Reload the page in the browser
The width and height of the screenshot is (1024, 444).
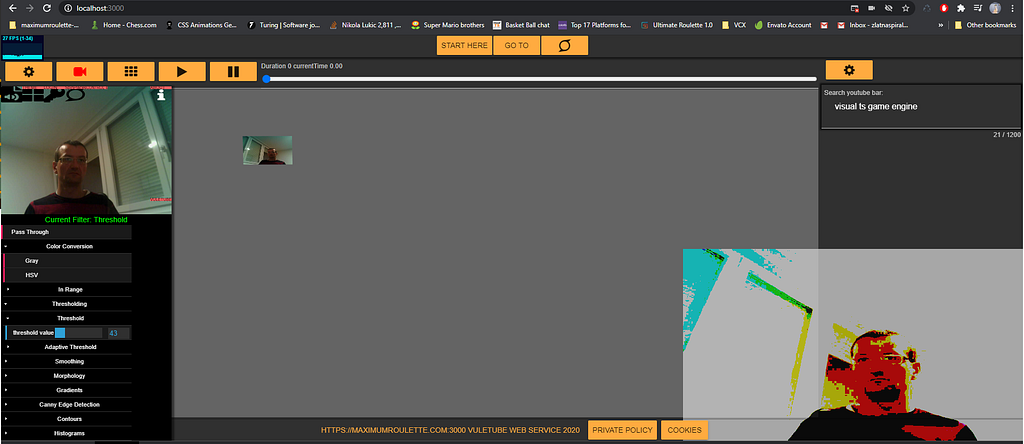(46, 8)
